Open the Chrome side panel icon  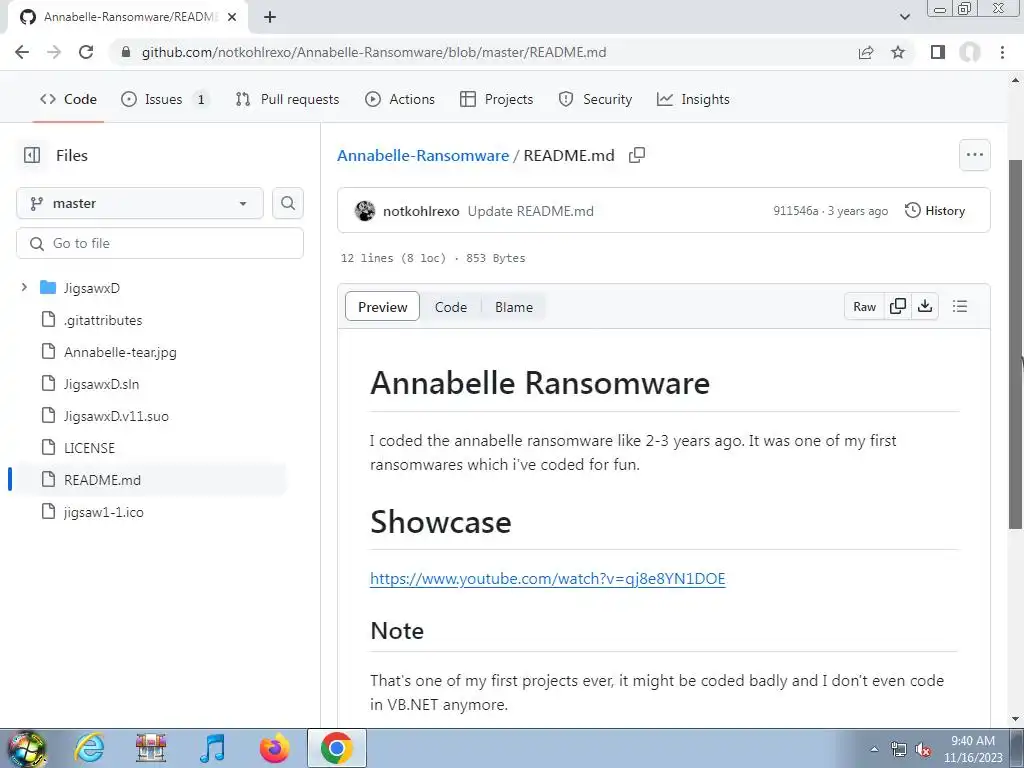938,52
